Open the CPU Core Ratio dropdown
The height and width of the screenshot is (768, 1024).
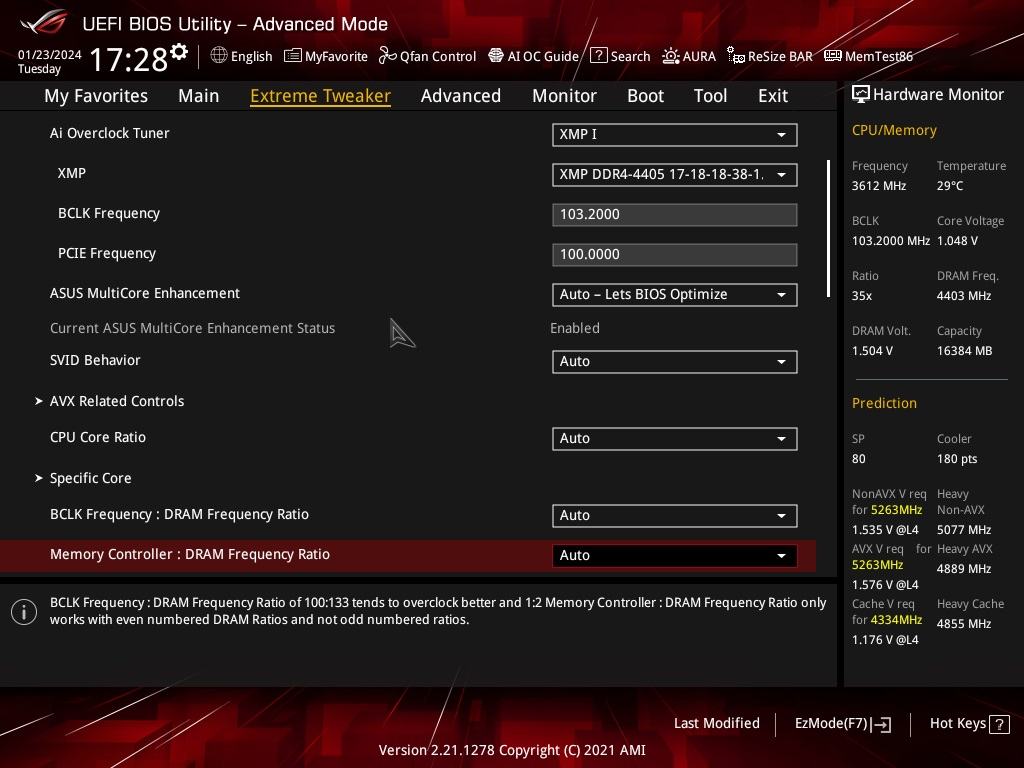coord(675,439)
